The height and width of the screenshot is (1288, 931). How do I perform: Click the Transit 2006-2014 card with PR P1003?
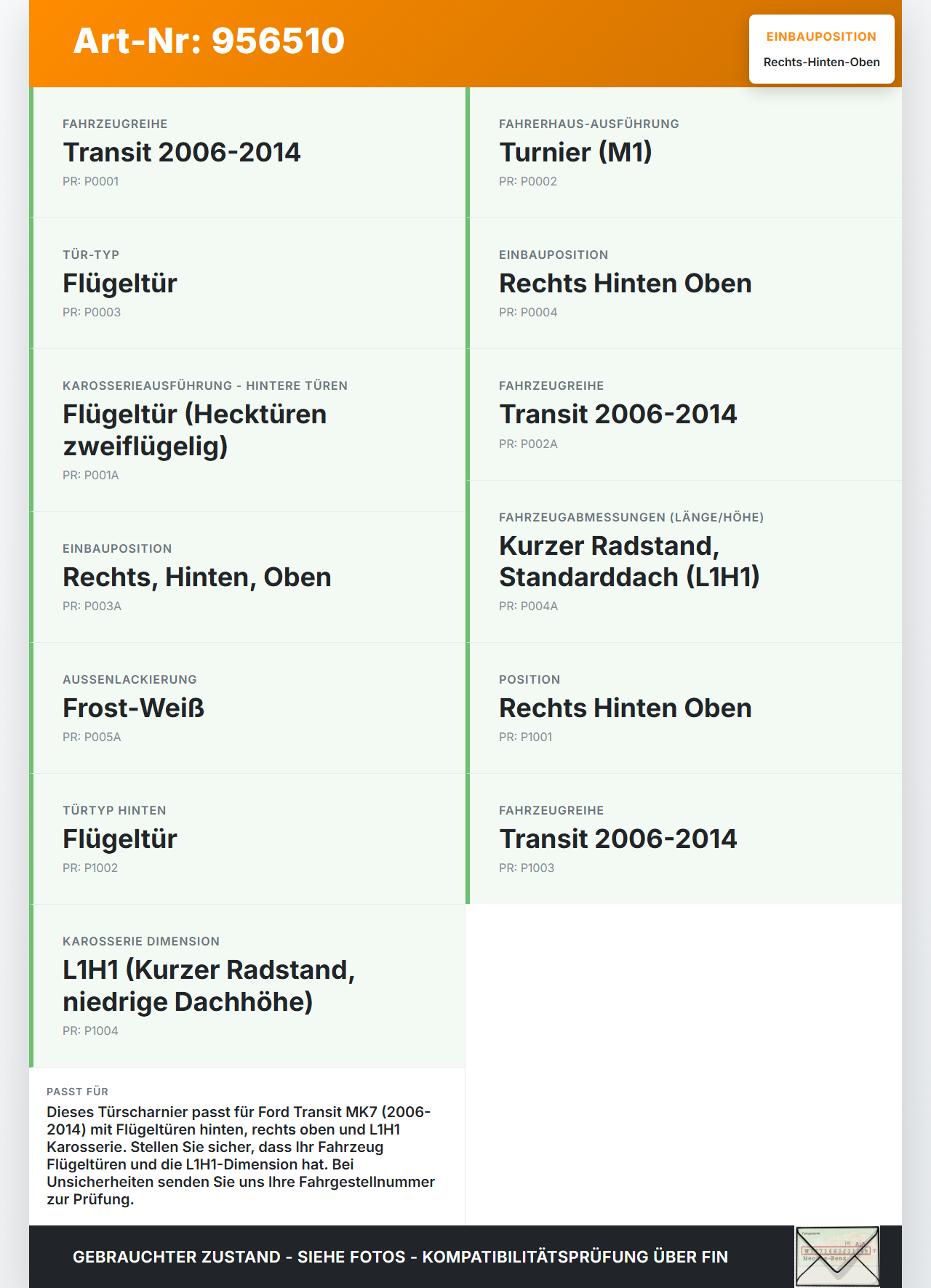click(x=684, y=839)
